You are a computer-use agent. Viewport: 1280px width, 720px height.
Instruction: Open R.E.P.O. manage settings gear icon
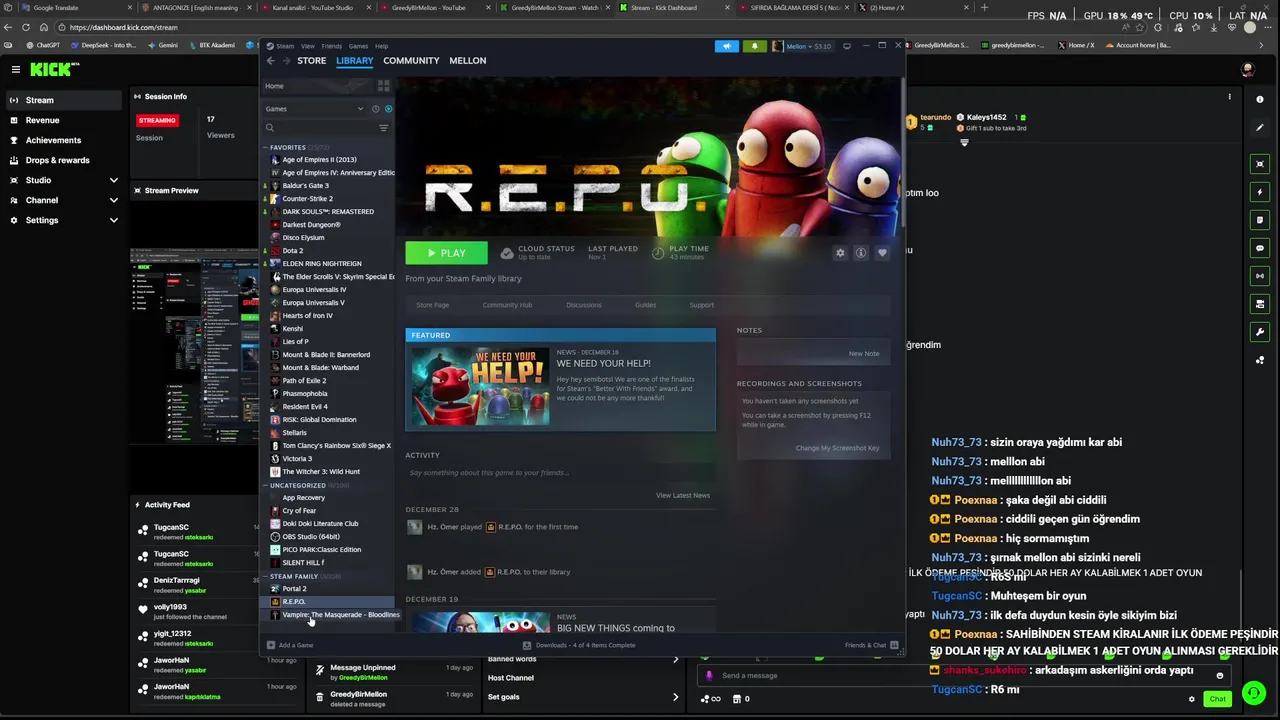pyautogui.click(x=840, y=253)
